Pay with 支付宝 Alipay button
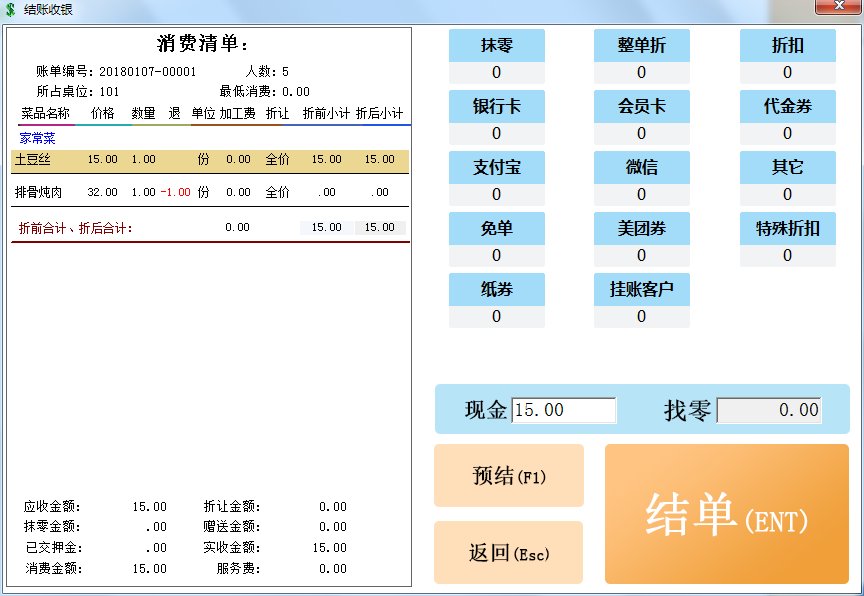The width and height of the screenshot is (864, 596). pos(497,168)
